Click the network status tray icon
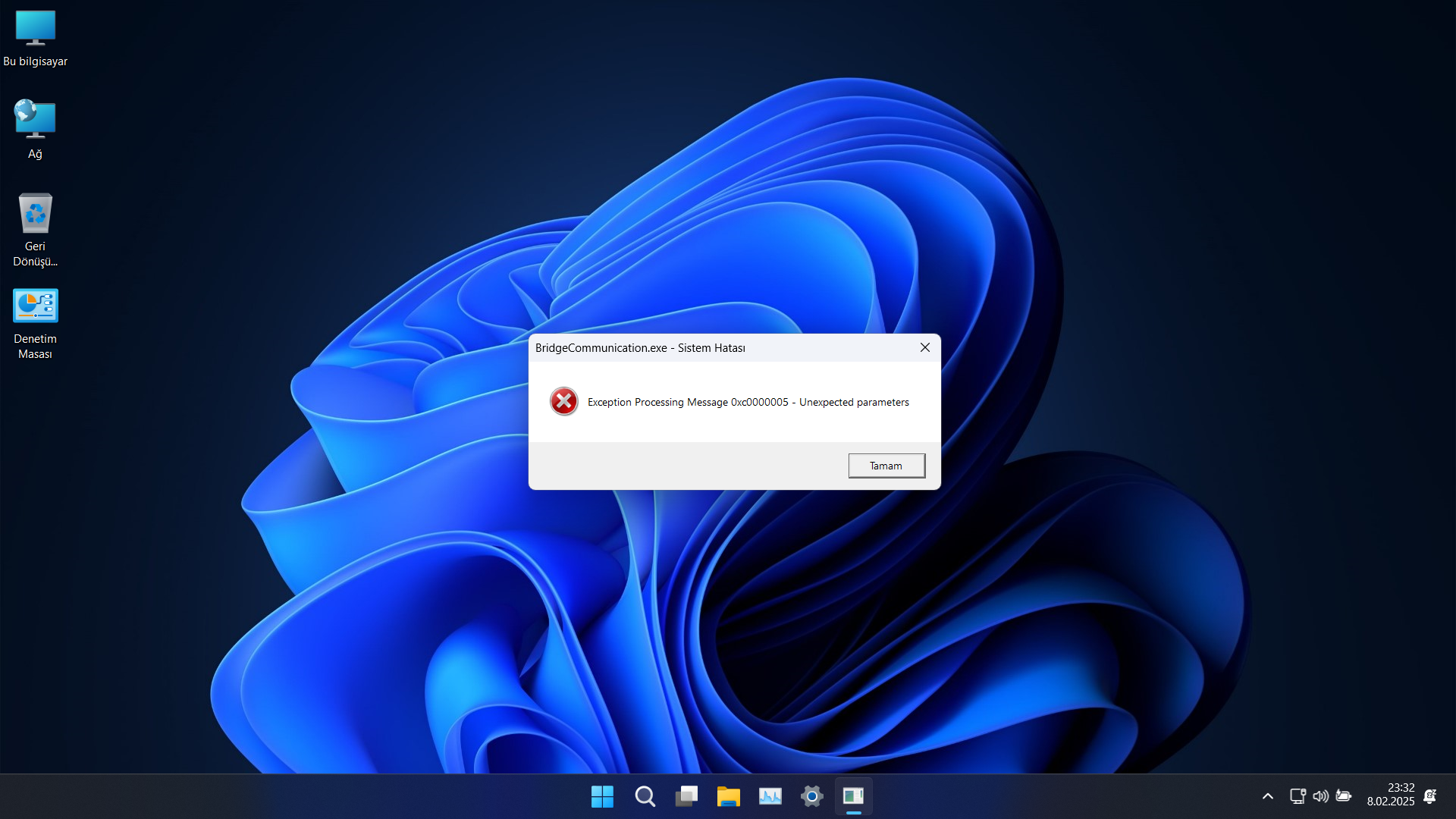 coord(1298,796)
